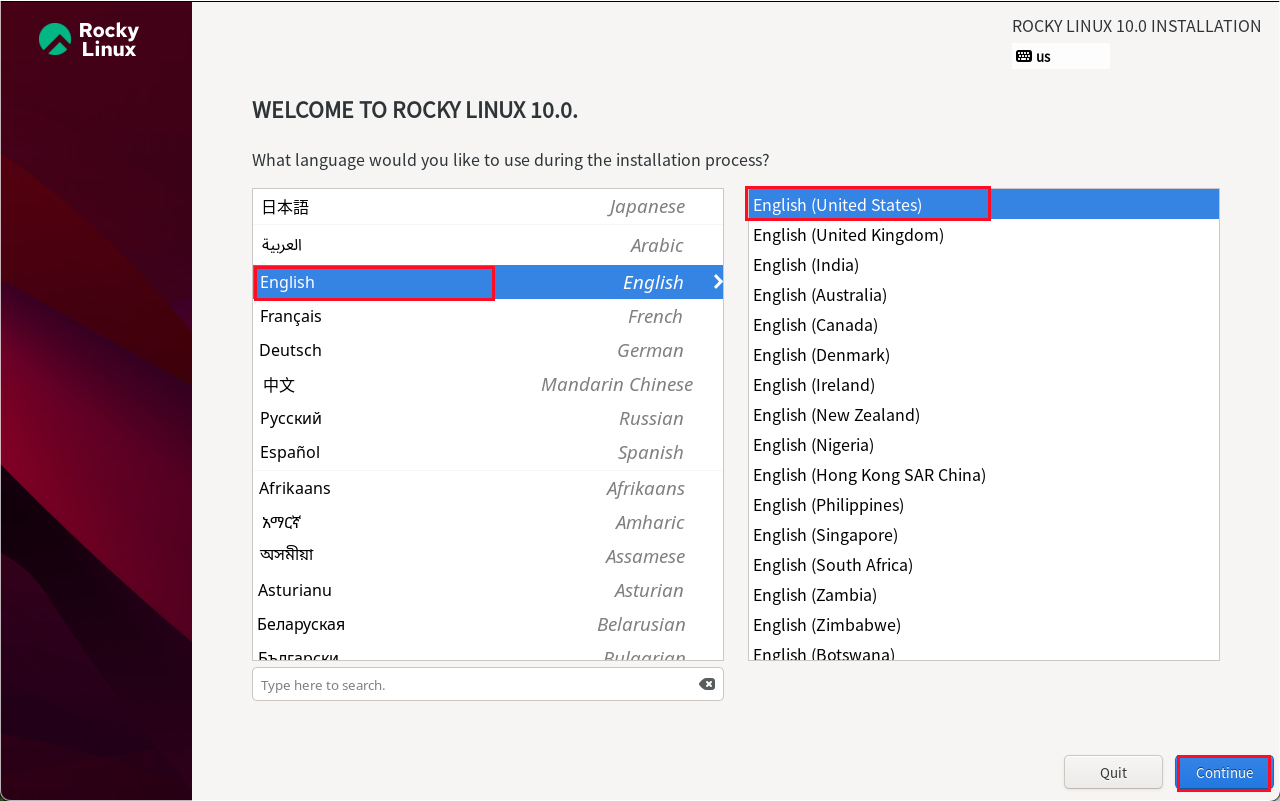This screenshot has width=1280, height=801.
Task: Select the Assamese language row
Action: click(x=487, y=556)
